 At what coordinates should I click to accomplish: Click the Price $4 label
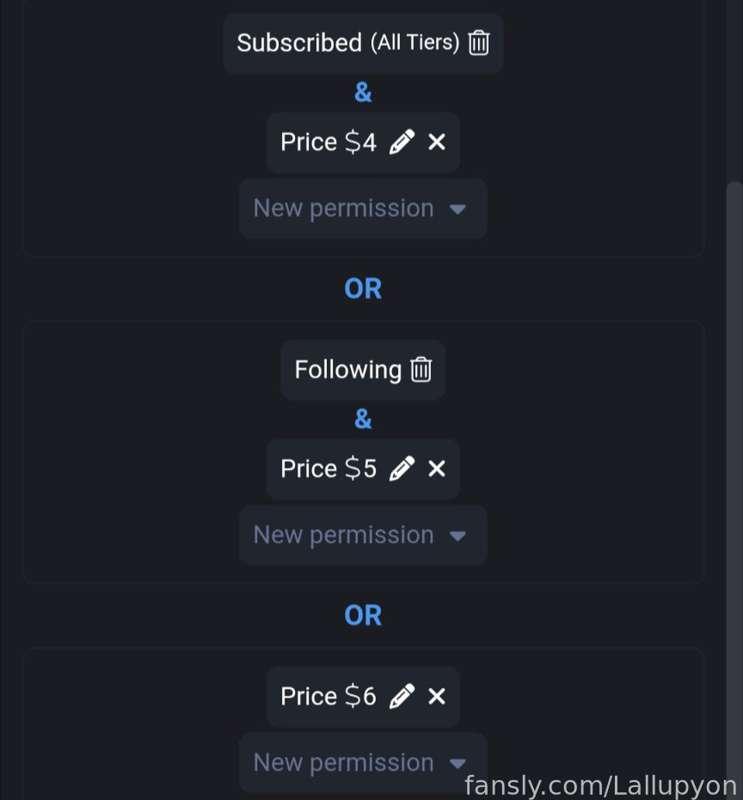(x=328, y=142)
